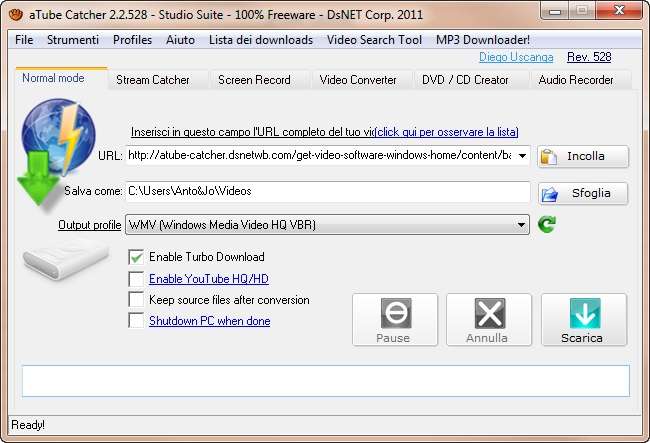
Task: Open the Lista dei downloads menu
Action: [x=261, y=40]
